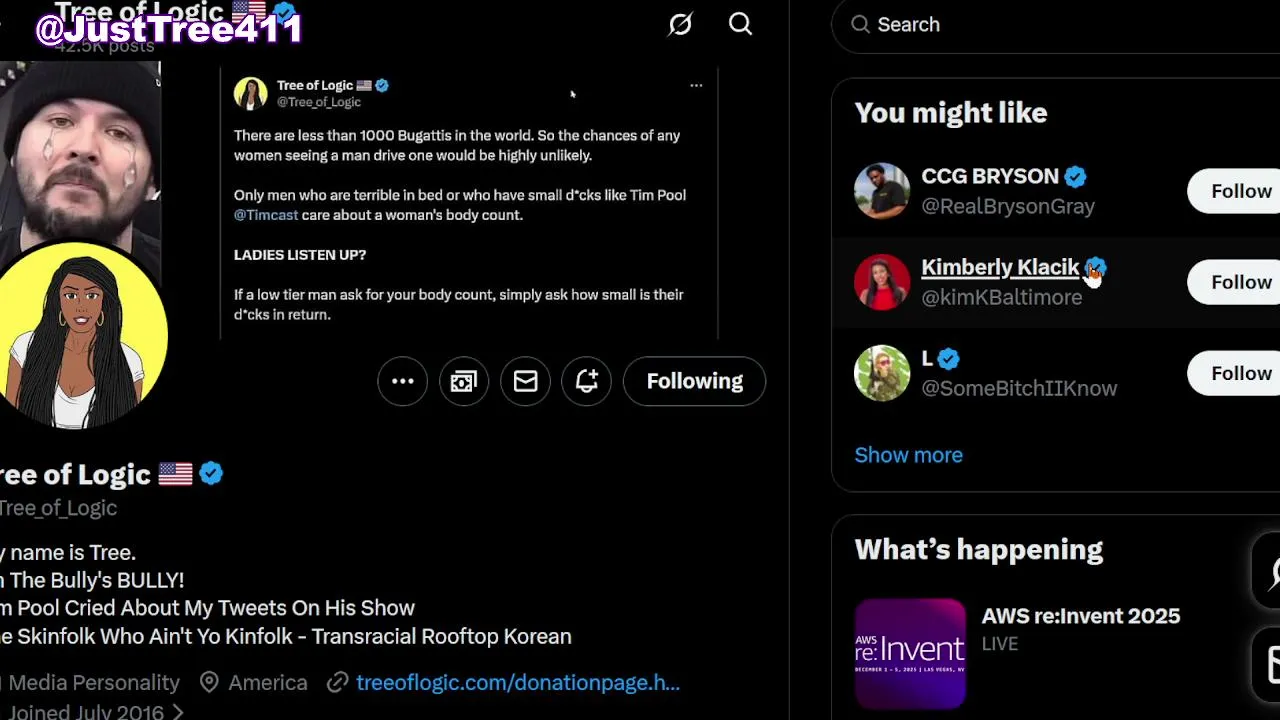Open the treeoflogic.com donation page link
The height and width of the screenshot is (720, 1280).
(518, 683)
